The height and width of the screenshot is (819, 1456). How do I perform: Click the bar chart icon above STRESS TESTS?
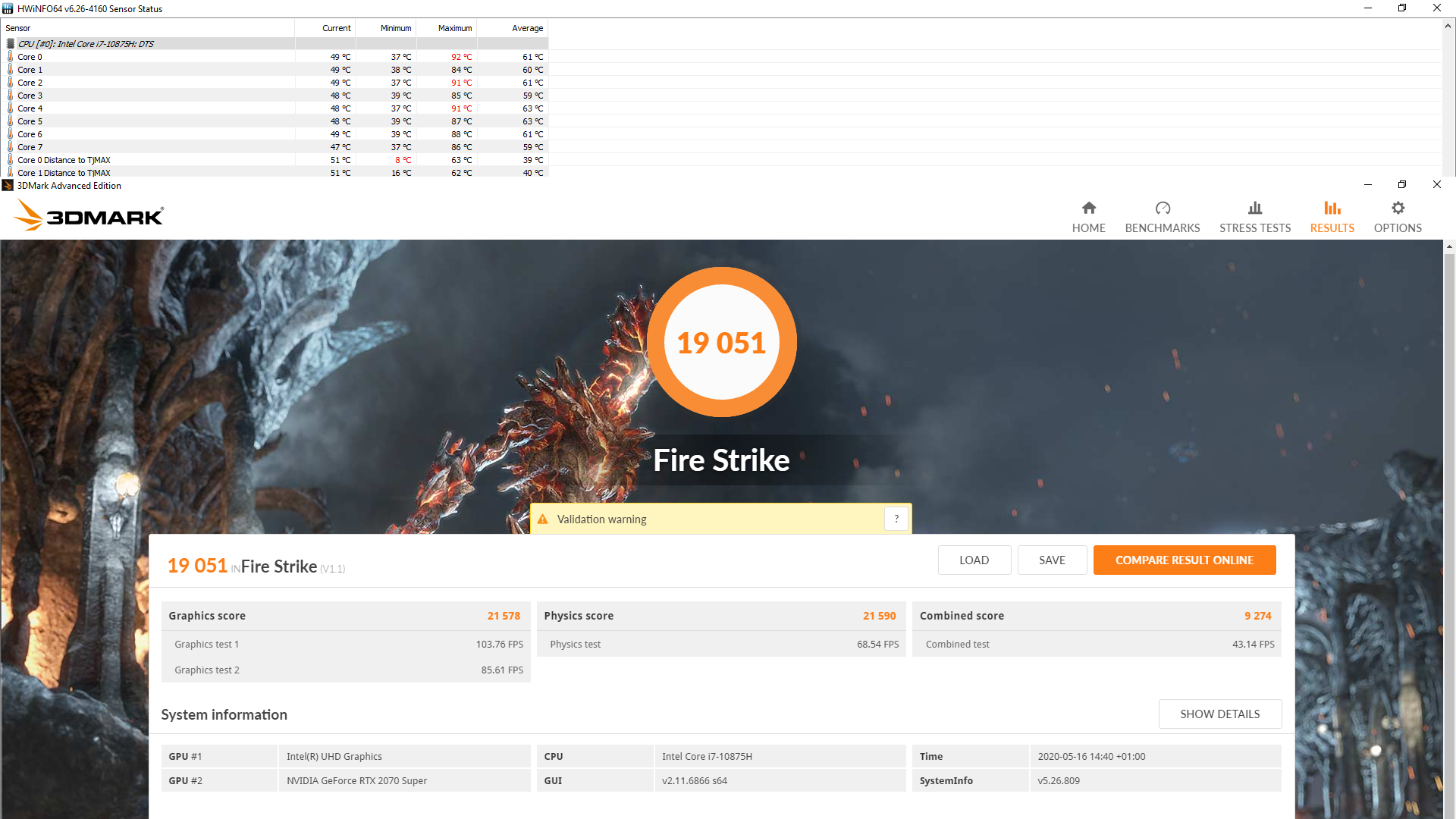pyautogui.click(x=1255, y=208)
